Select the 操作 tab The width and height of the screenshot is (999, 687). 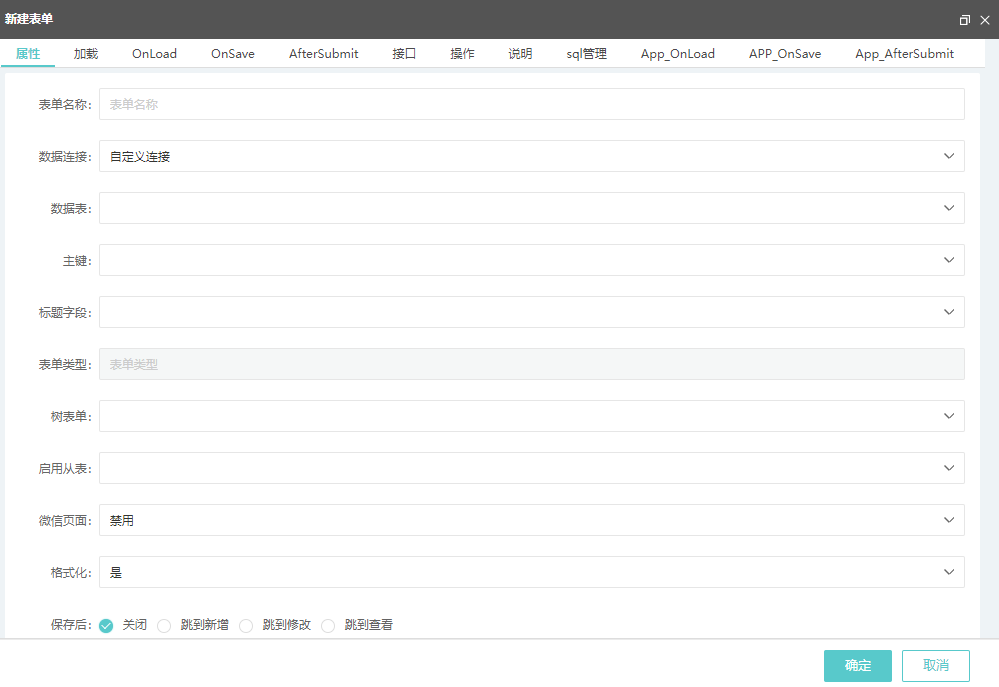click(462, 54)
